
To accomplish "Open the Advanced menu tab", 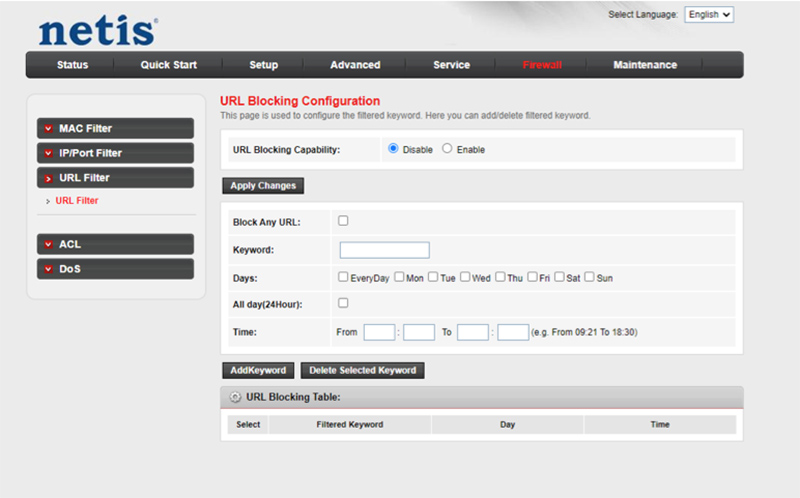I will coord(355,65).
